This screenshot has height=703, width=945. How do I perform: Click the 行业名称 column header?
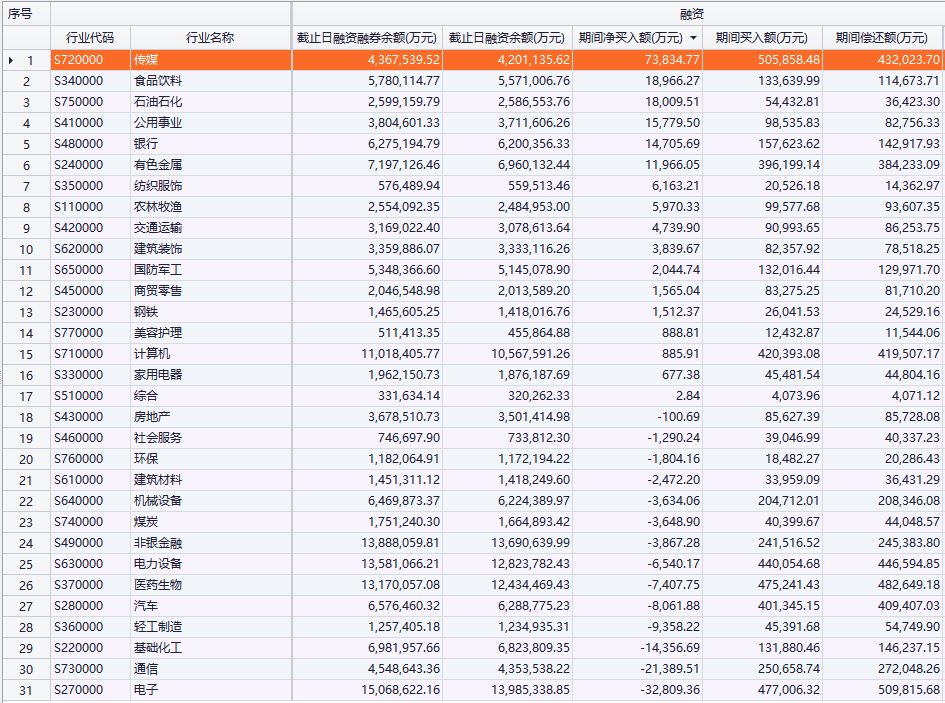pyautogui.click(x=210, y=38)
